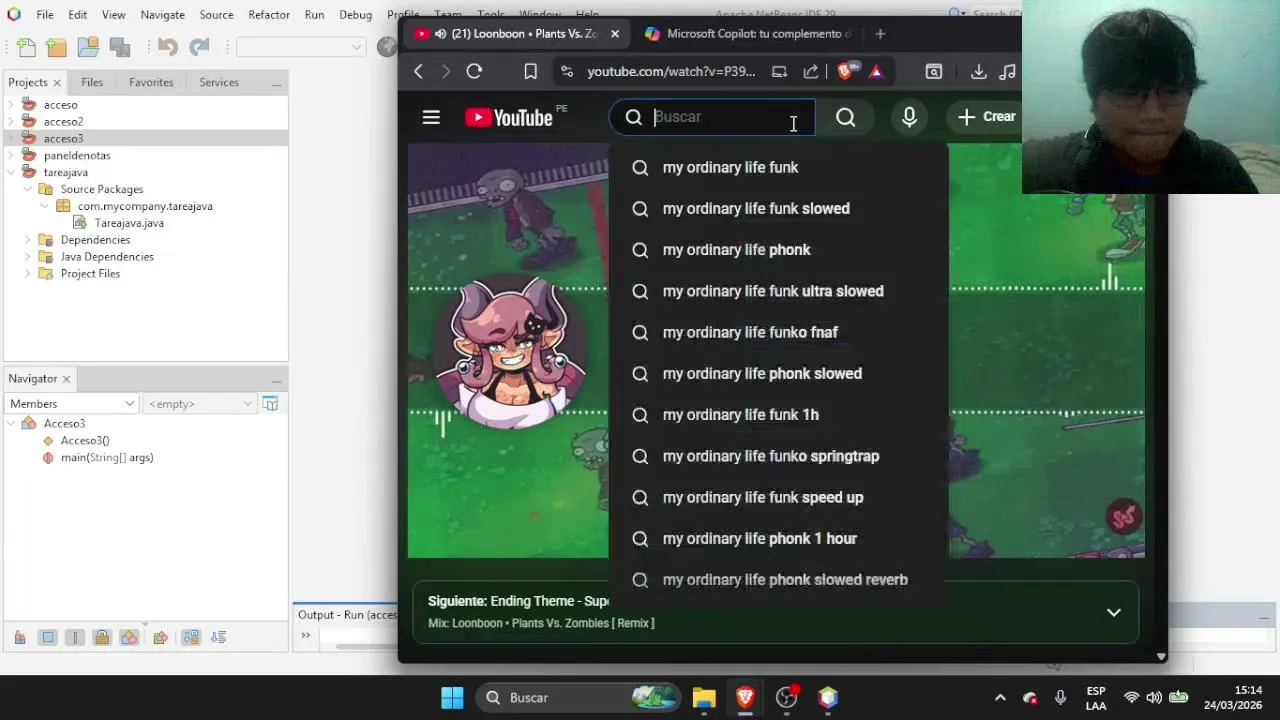
Task: Click the Crear button on YouTube
Action: 986,117
